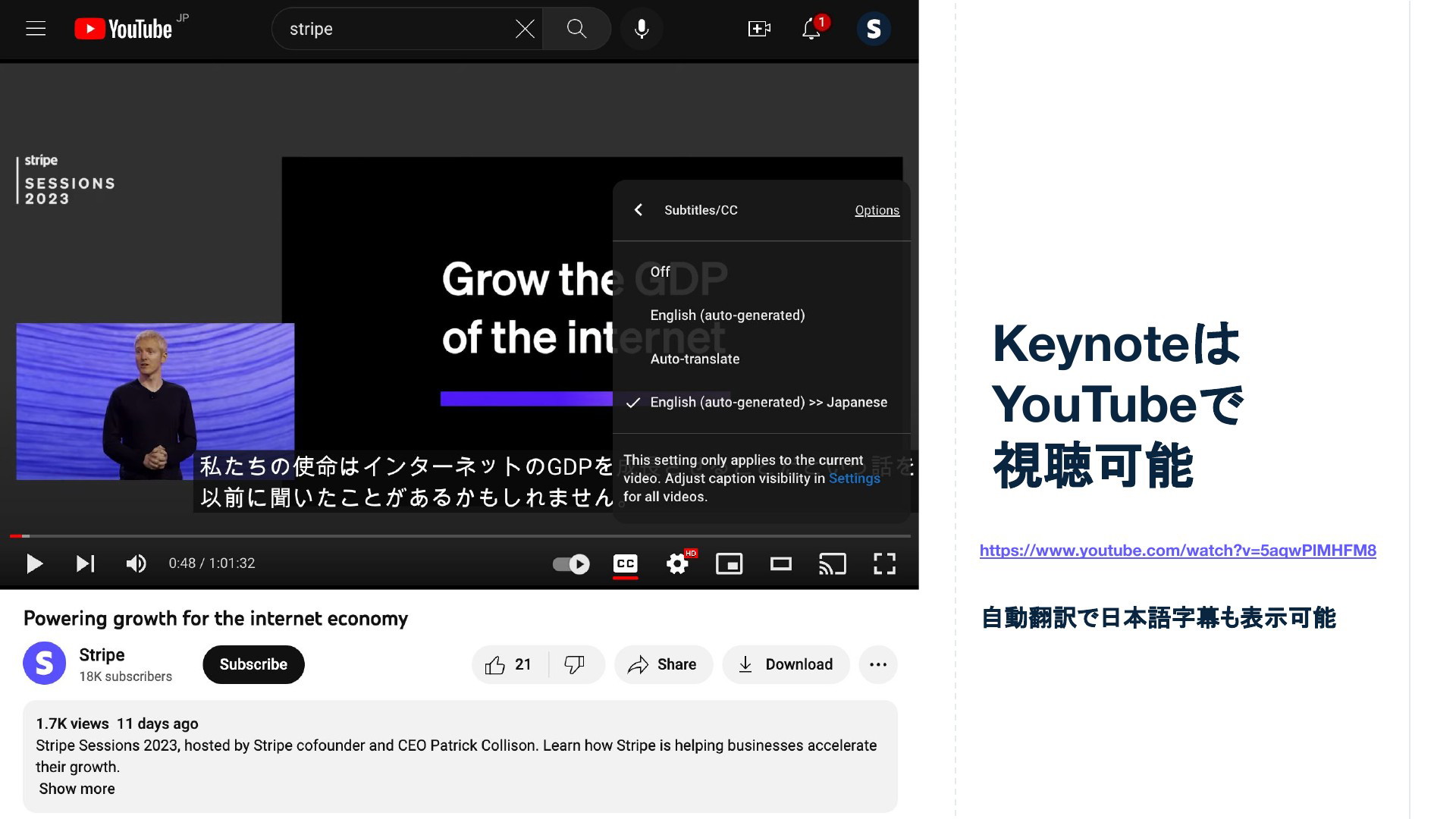This screenshot has width=1456, height=819.
Task: Skip to the next video
Action: (85, 563)
